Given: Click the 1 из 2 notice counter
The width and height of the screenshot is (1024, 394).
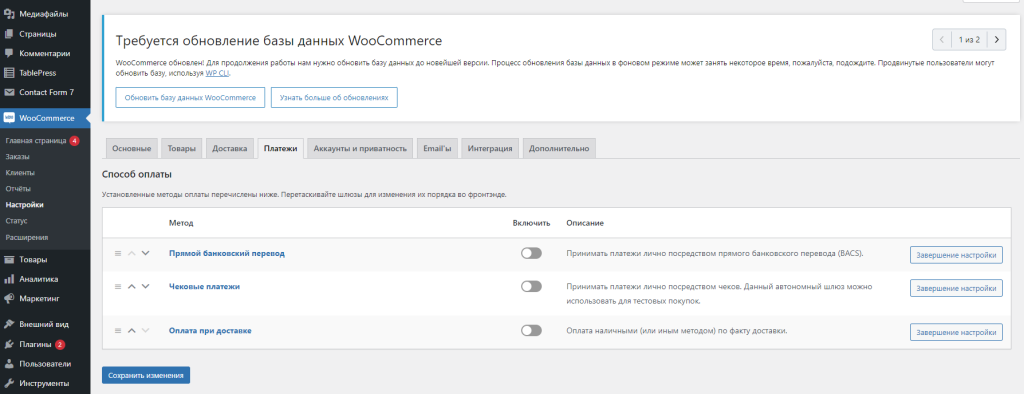Looking at the screenshot, I should click(x=969, y=40).
